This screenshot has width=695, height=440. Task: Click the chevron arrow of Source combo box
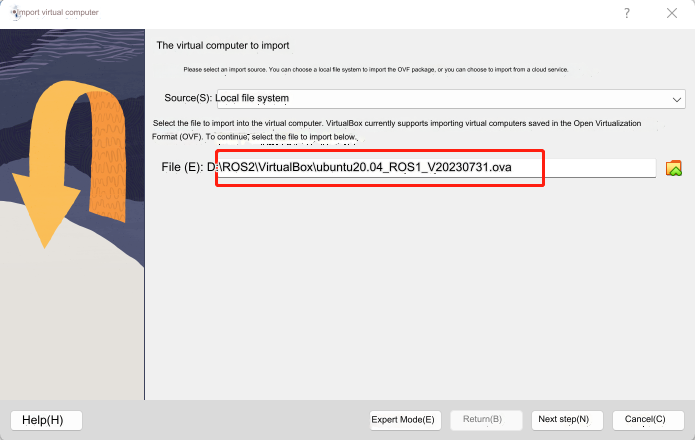coord(677,100)
